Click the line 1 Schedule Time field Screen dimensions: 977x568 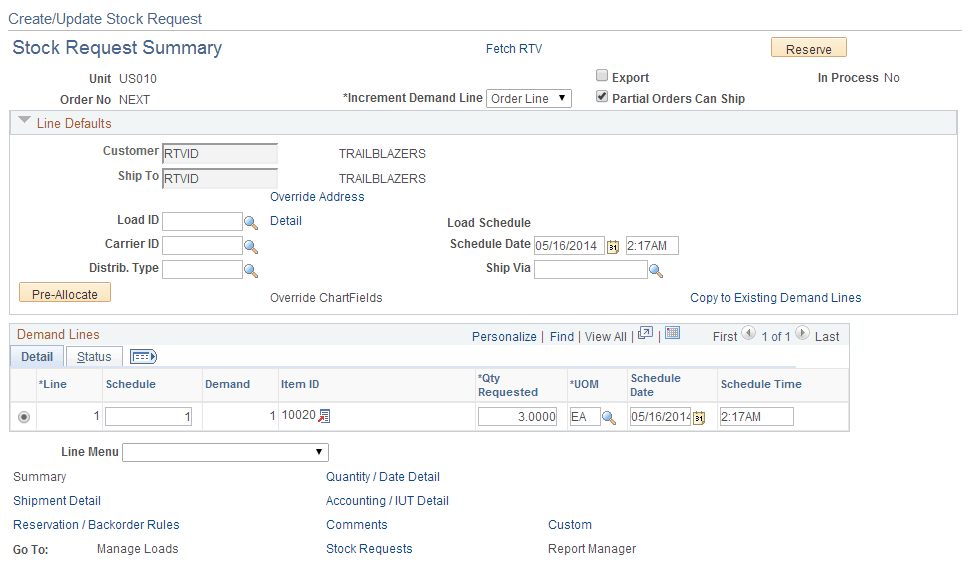point(756,417)
